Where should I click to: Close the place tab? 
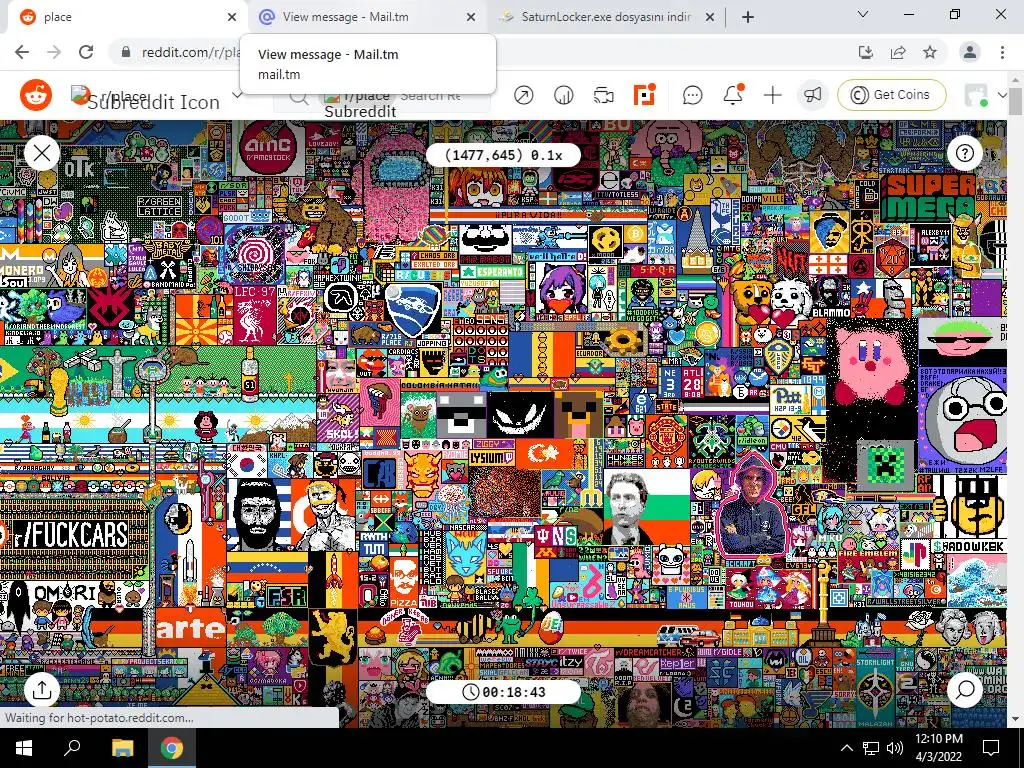point(232,17)
